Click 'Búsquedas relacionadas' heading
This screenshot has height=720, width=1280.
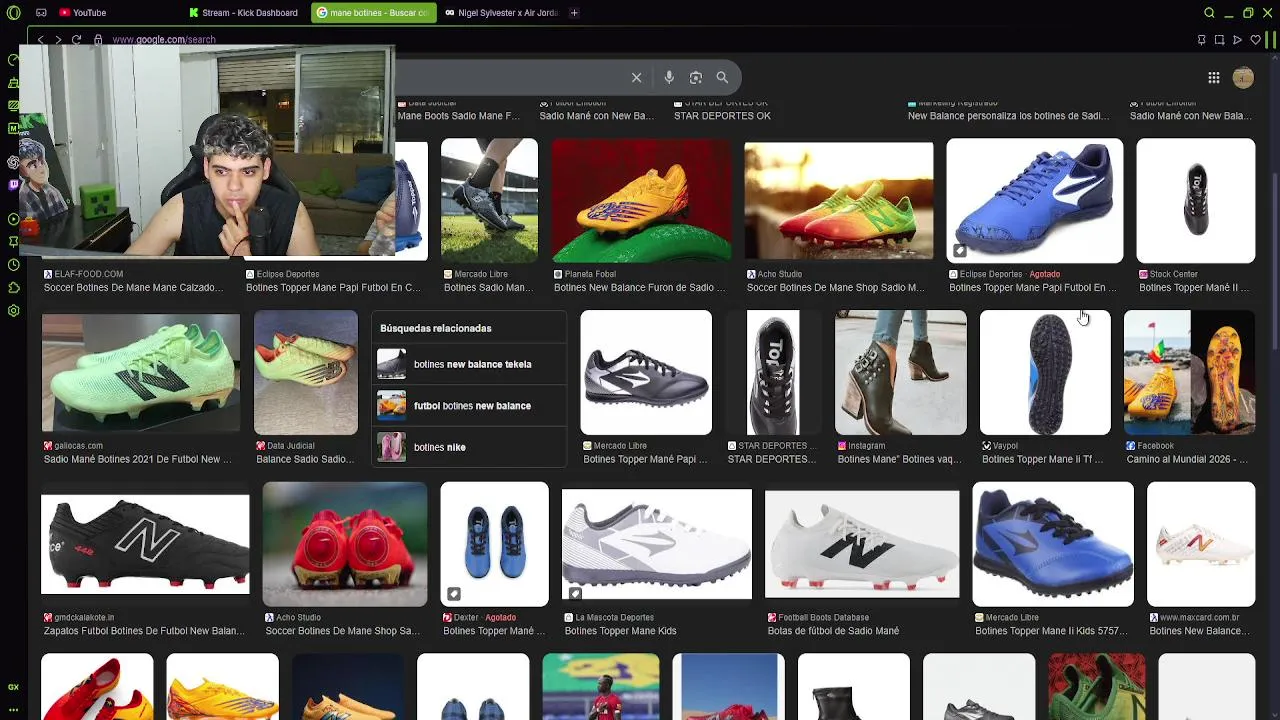click(x=435, y=328)
